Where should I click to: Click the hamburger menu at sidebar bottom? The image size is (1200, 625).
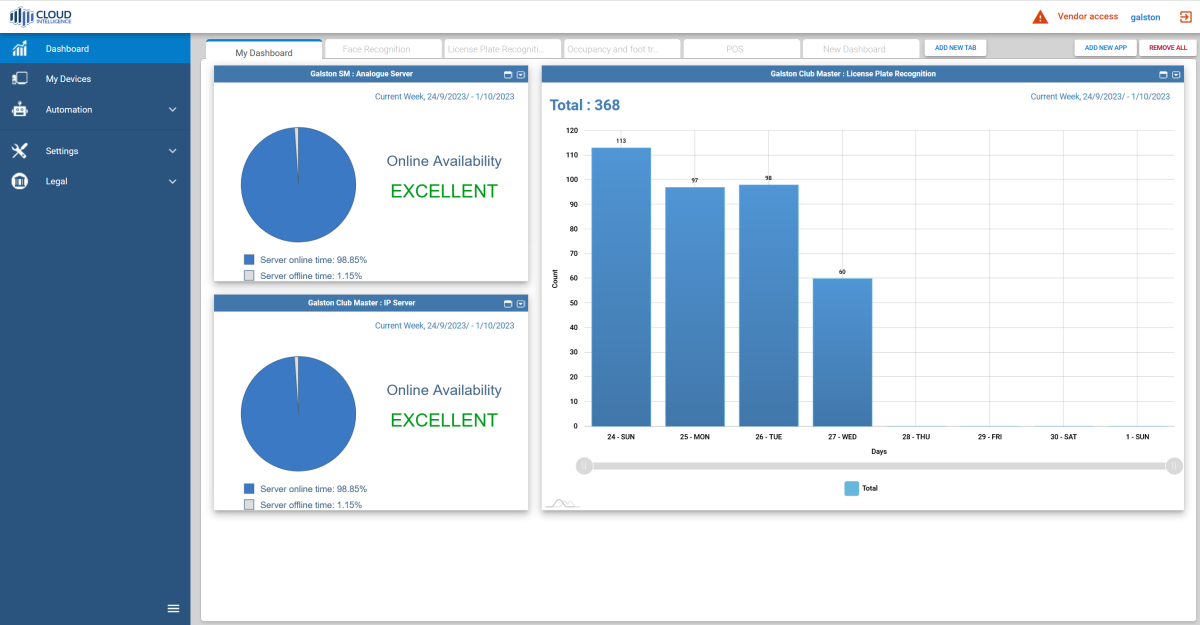[x=172, y=608]
